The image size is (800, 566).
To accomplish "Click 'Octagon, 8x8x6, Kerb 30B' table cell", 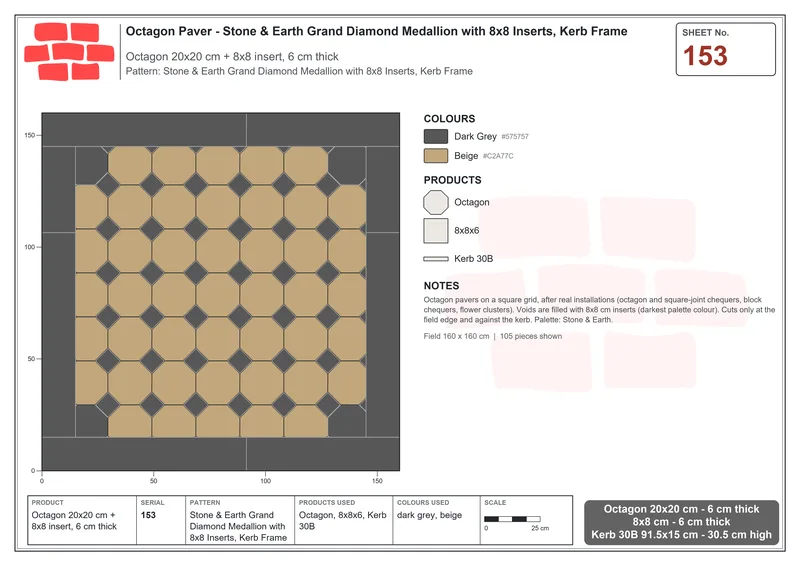I will pyautogui.click(x=343, y=521).
